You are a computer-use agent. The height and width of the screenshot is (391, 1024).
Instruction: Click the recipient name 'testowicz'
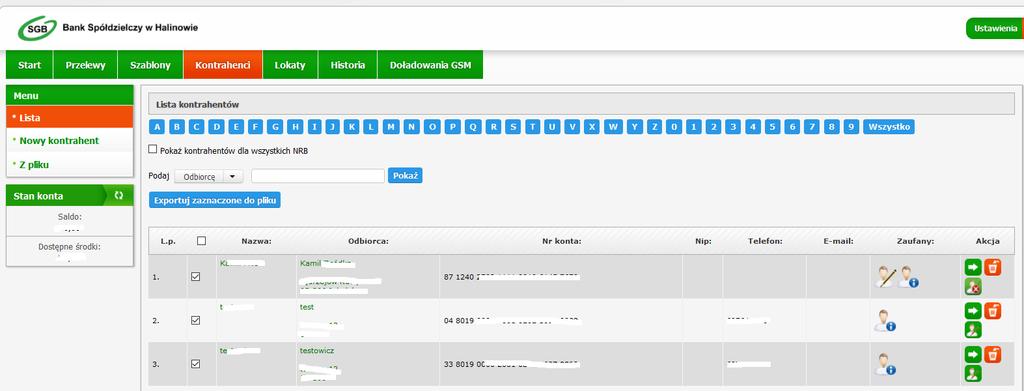point(317,351)
